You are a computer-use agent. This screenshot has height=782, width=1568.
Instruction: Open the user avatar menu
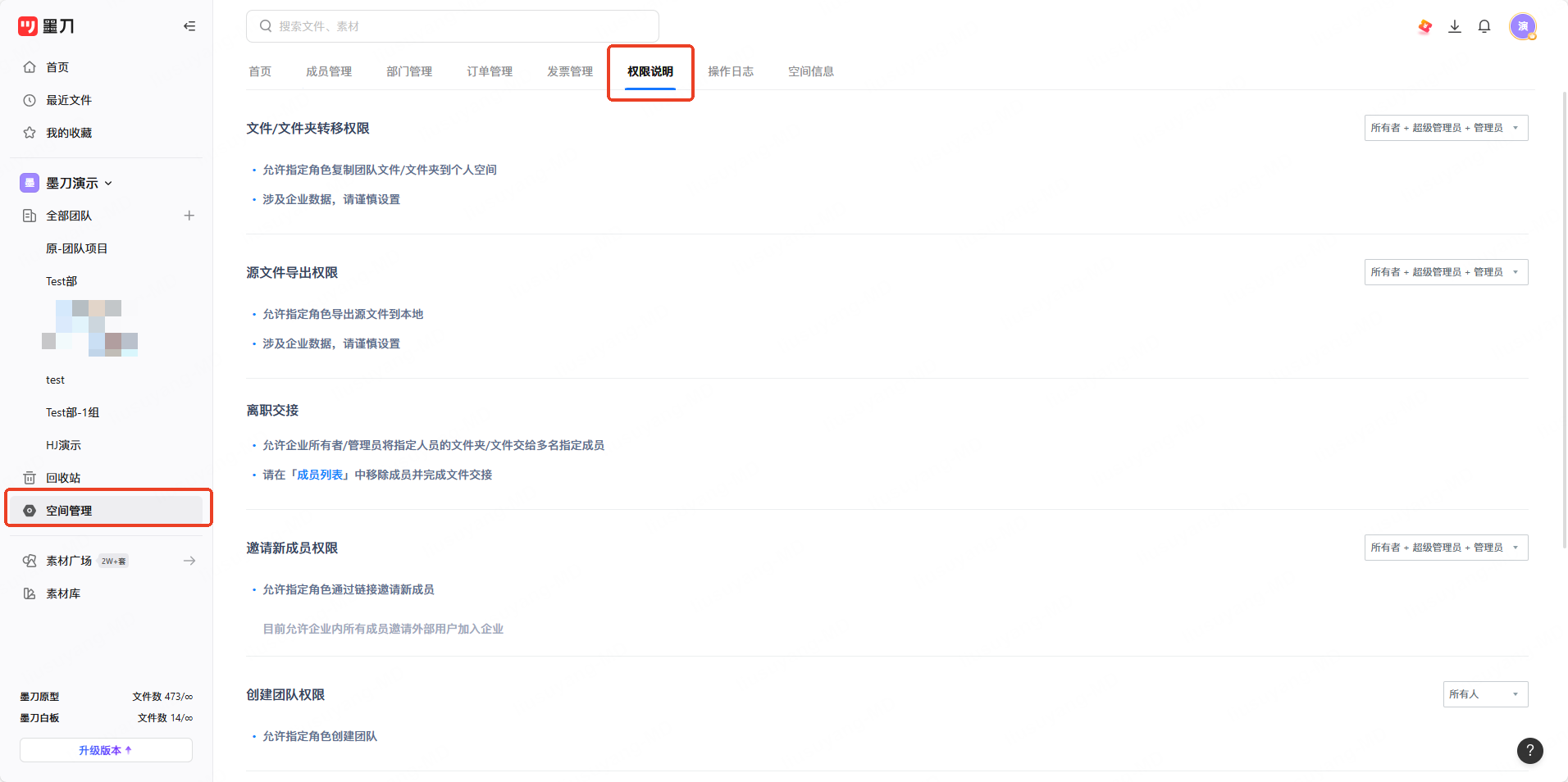pos(1523,26)
